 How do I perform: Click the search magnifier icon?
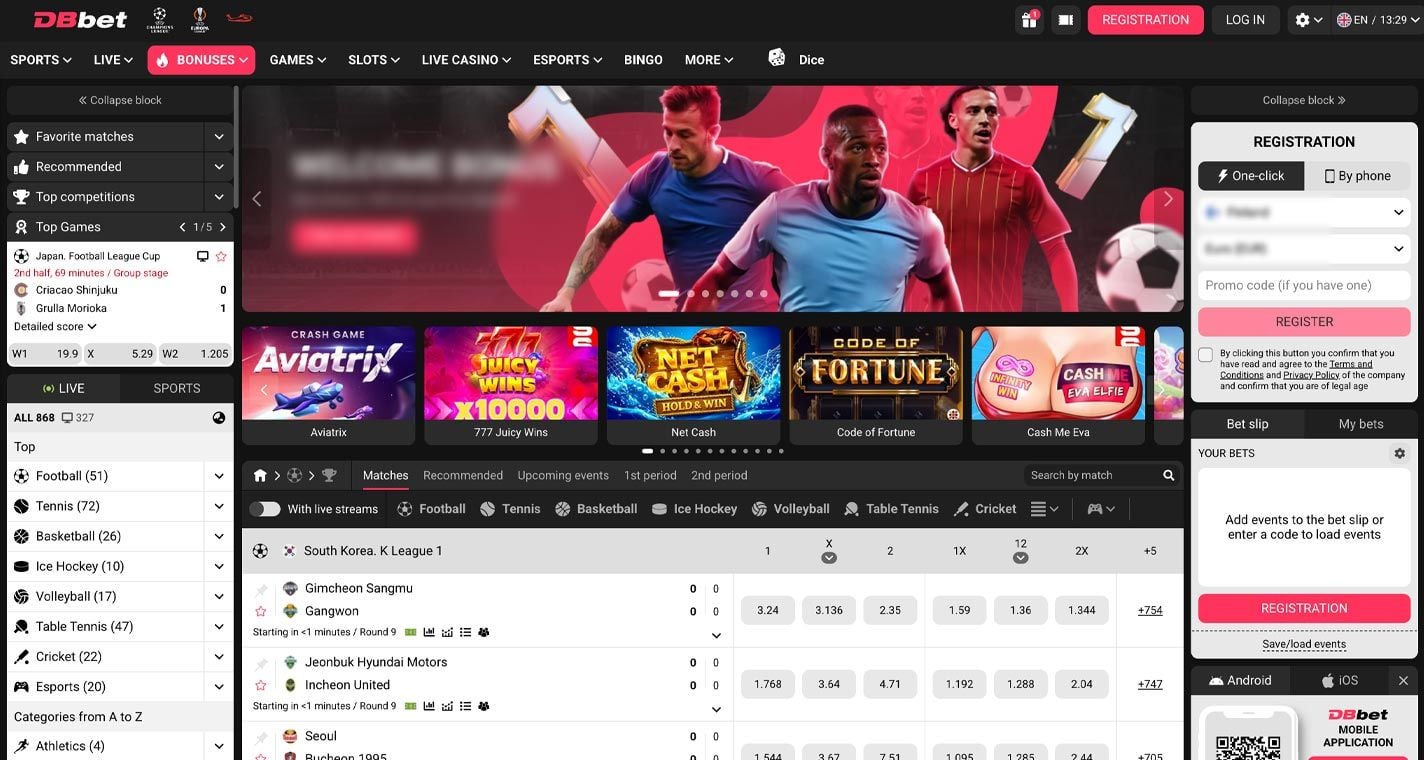pyautogui.click(x=1168, y=476)
